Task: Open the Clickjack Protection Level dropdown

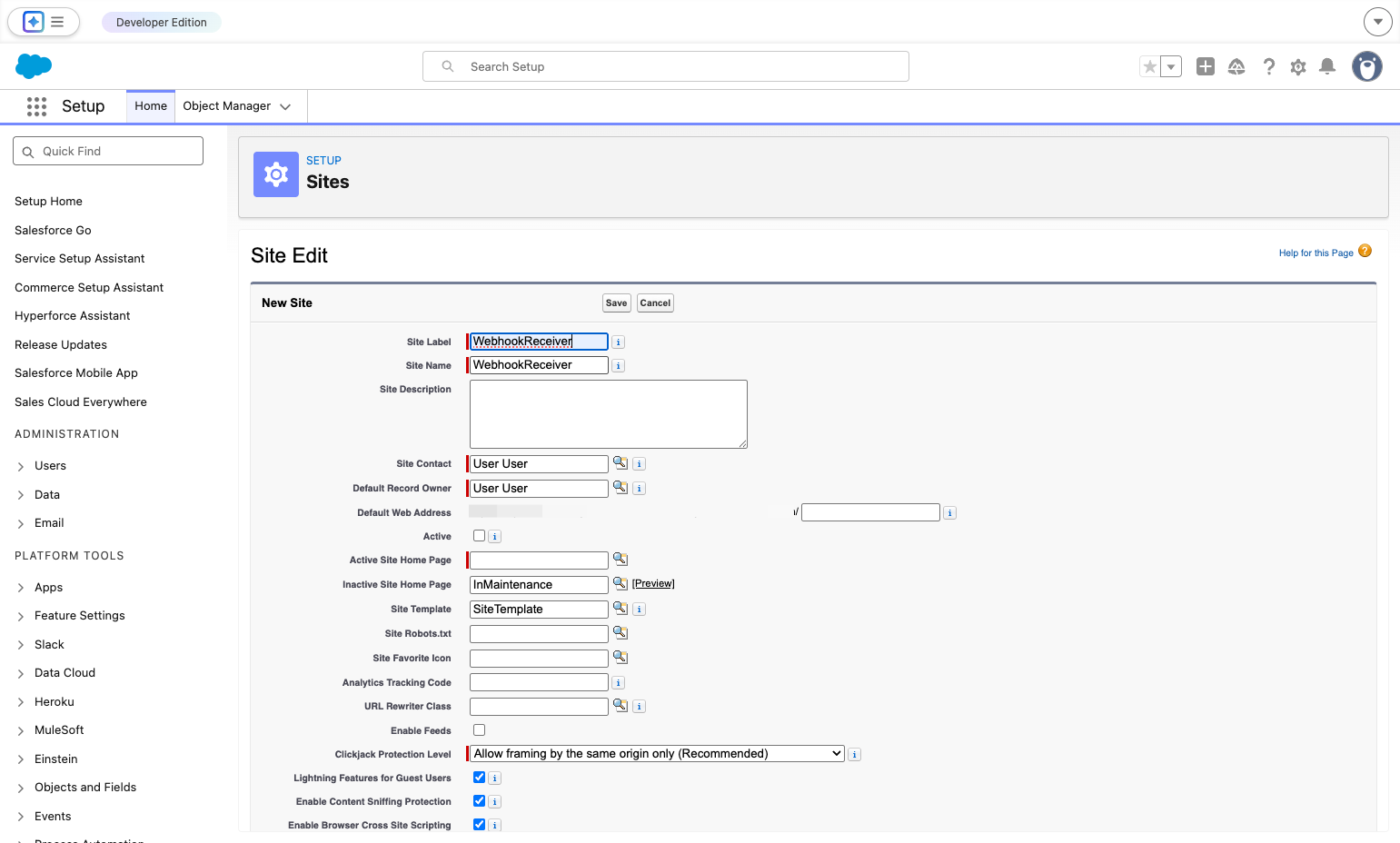Action: pos(658,754)
